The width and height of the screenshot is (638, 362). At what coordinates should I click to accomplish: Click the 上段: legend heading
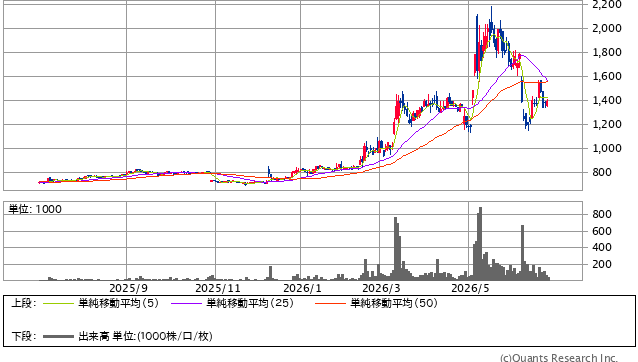[24, 303]
